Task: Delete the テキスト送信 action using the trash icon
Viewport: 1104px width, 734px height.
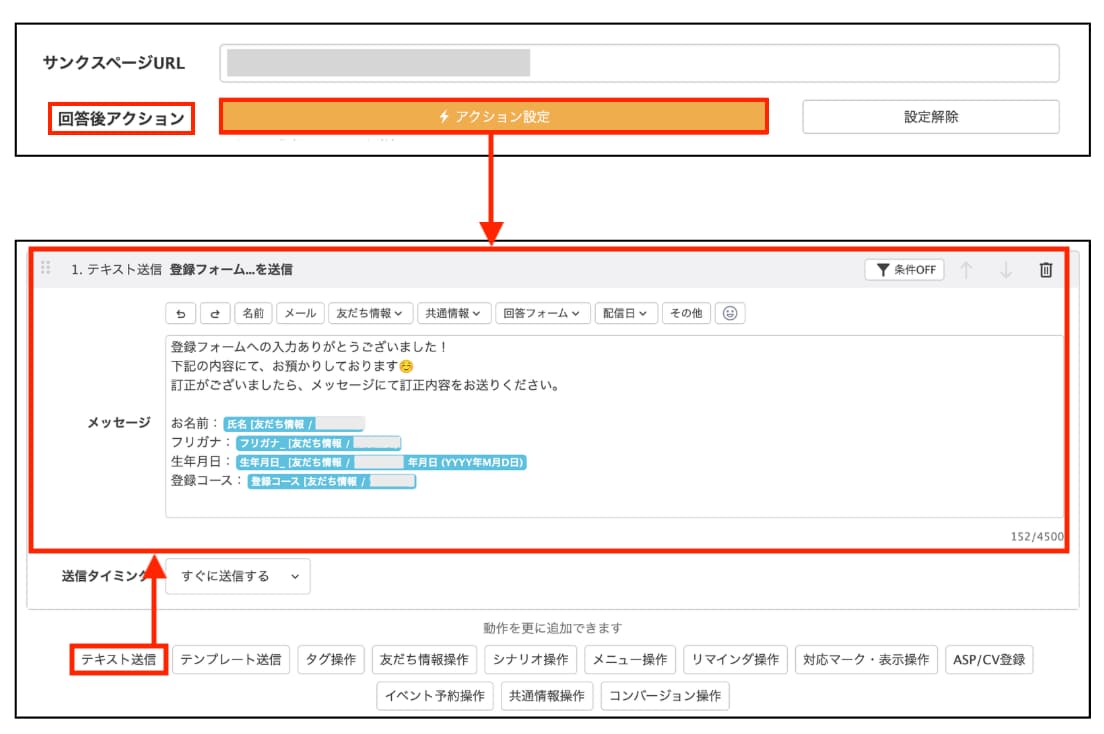Action: tap(1045, 268)
